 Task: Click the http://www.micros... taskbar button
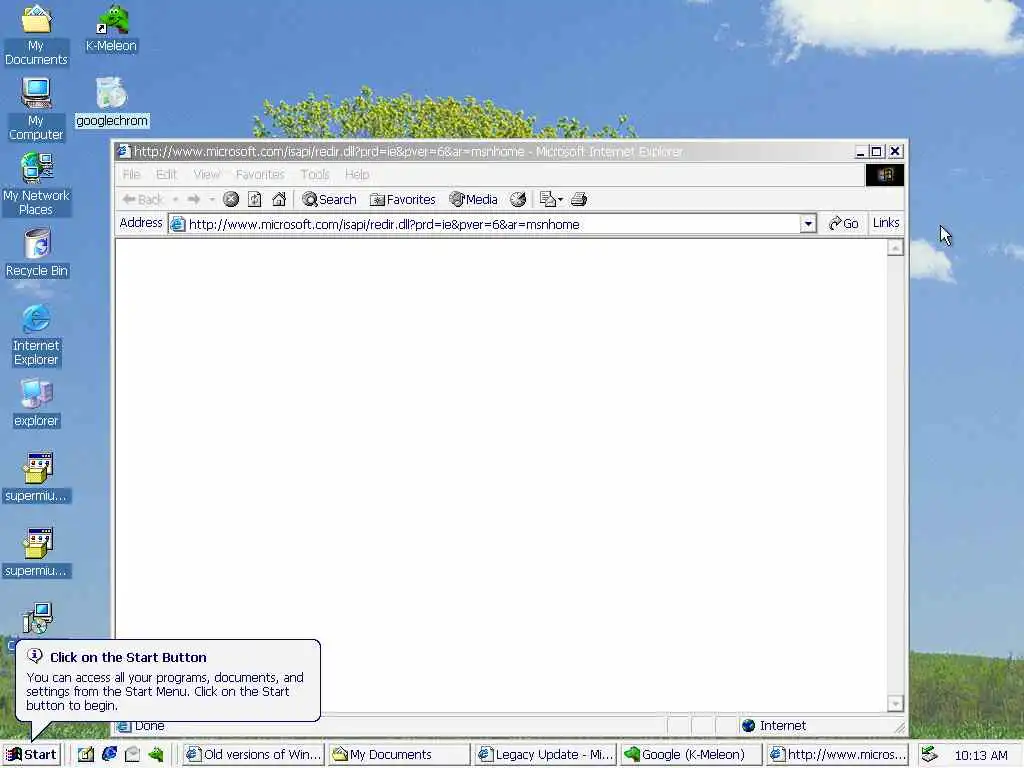(838, 754)
